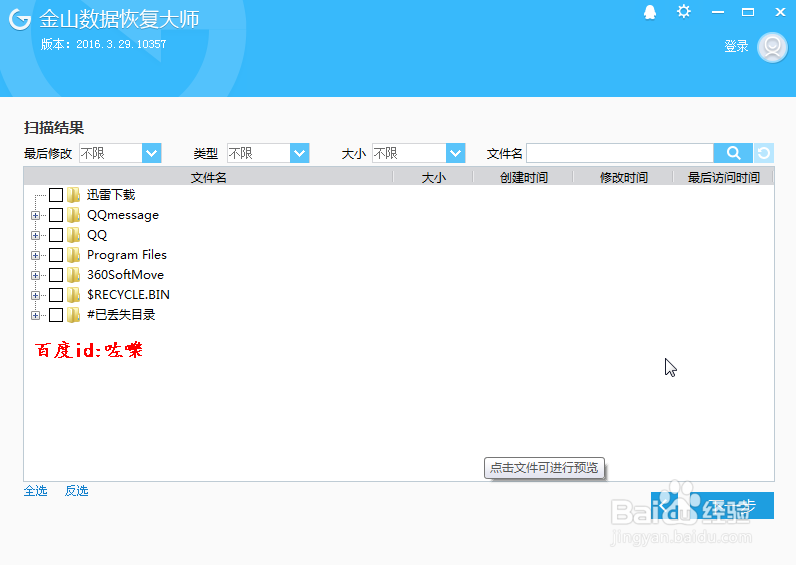Select the 360SoftMove checkbox
The height and width of the screenshot is (565, 796).
[x=56, y=275]
